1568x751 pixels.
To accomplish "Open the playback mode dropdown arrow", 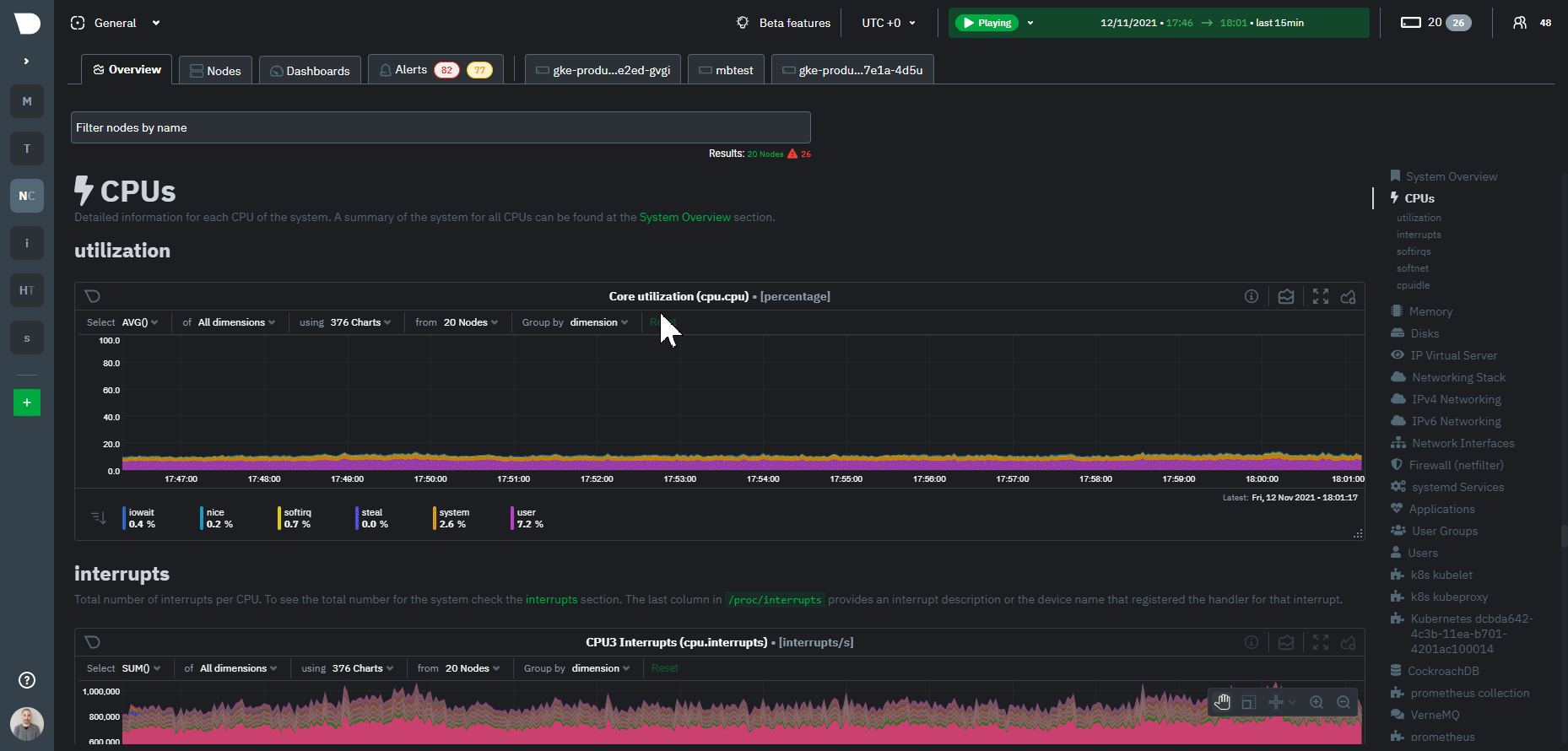I will pyautogui.click(x=1030, y=23).
